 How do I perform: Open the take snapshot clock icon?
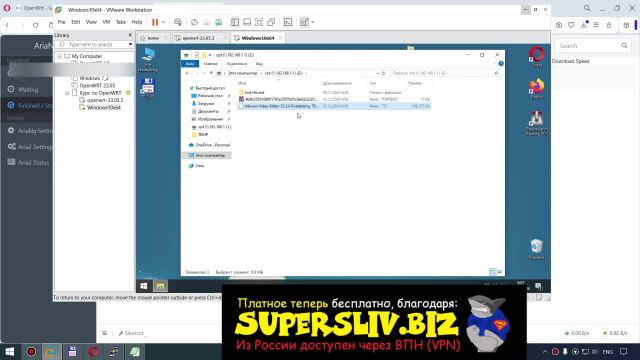click(x=194, y=22)
